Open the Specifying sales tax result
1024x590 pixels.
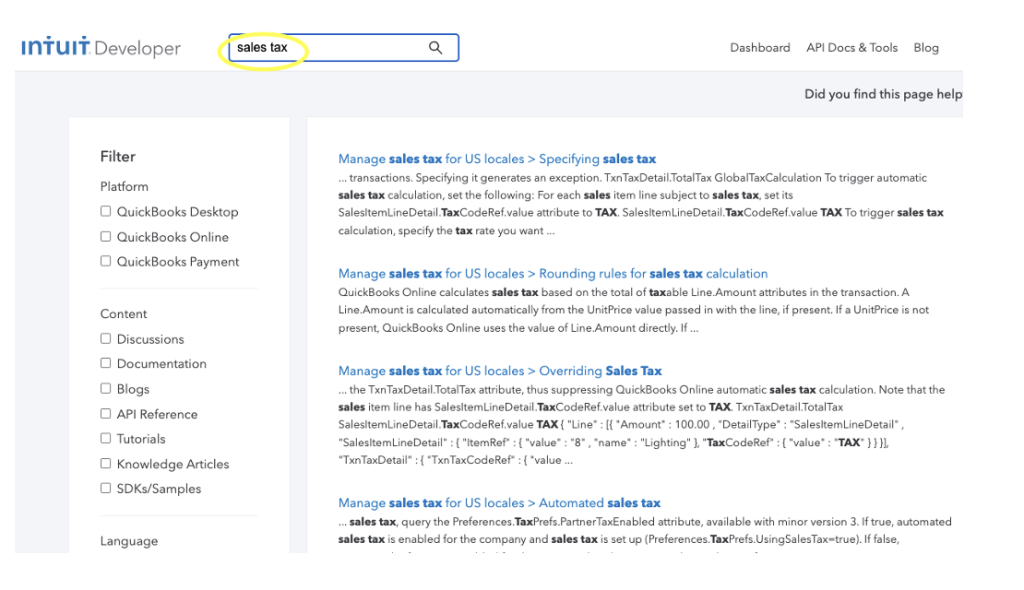coord(497,159)
